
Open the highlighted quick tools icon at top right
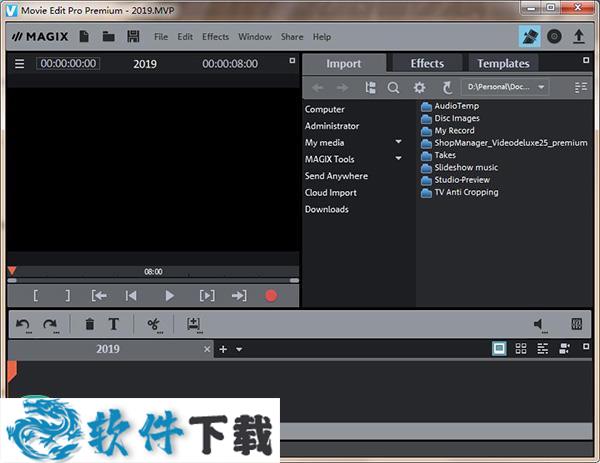530,37
